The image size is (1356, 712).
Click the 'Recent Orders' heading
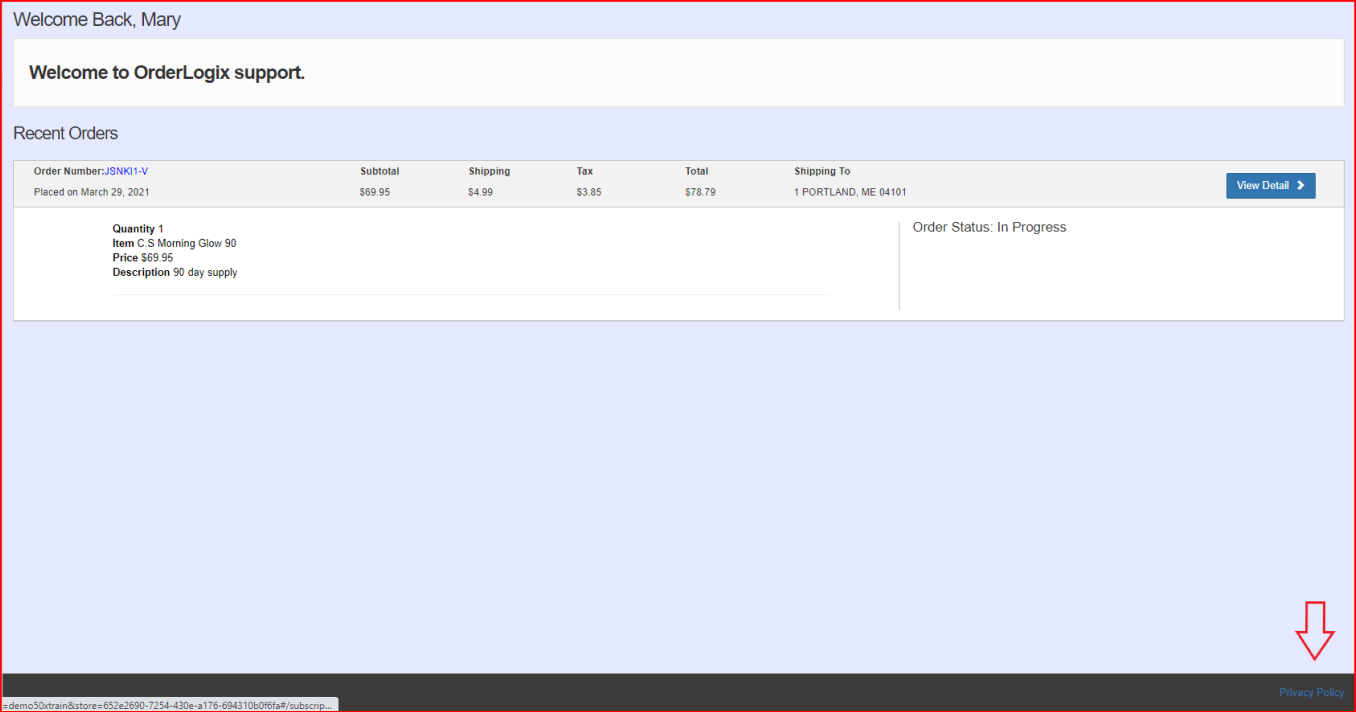coord(65,133)
